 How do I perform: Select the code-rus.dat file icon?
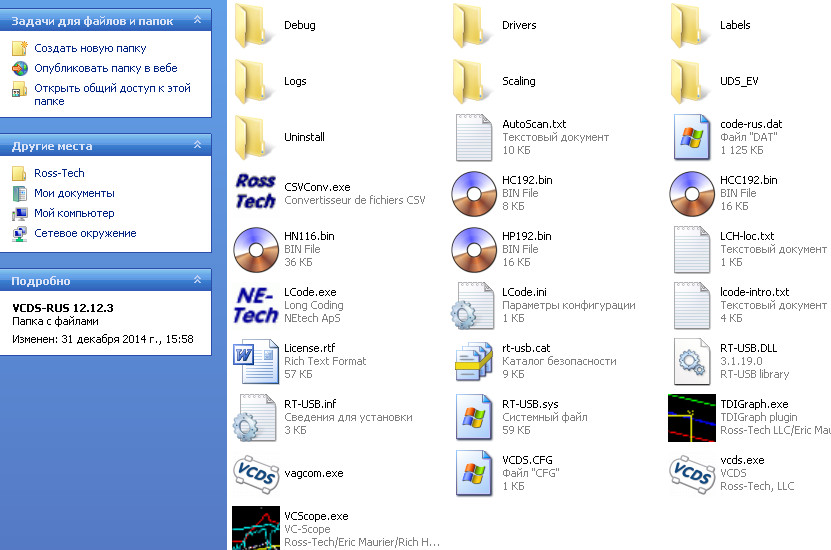point(692,137)
